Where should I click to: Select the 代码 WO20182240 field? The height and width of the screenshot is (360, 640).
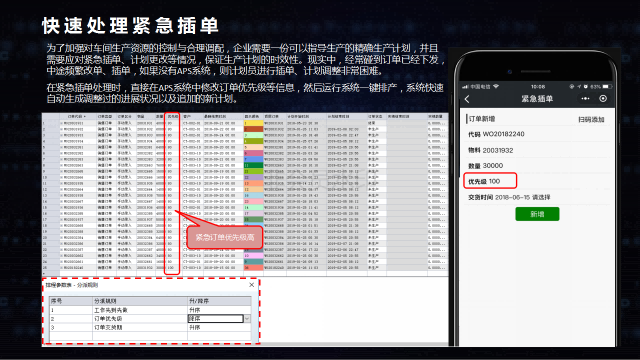(537, 134)
